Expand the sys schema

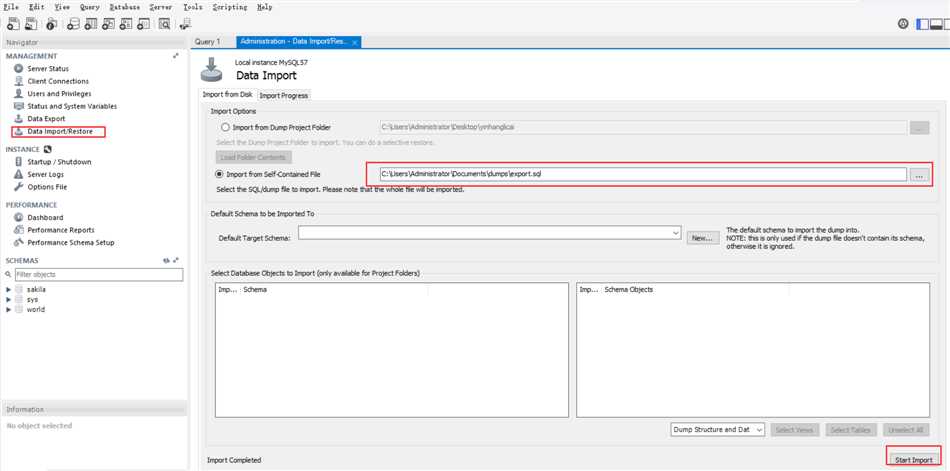(8, 299)
